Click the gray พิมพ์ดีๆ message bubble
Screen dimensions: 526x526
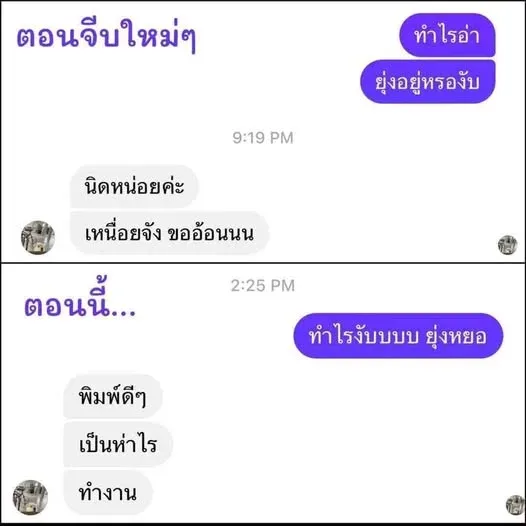coord(113,397)
